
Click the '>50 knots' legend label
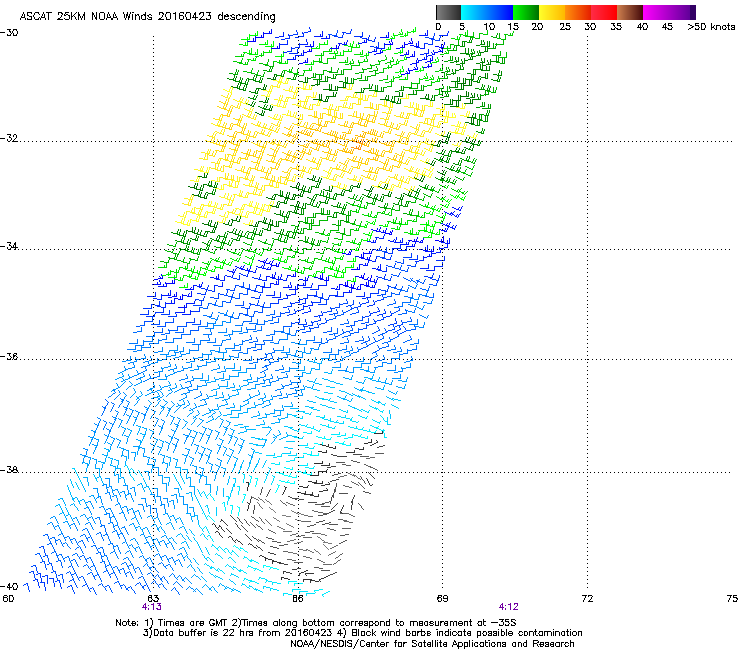coord(711,27)
